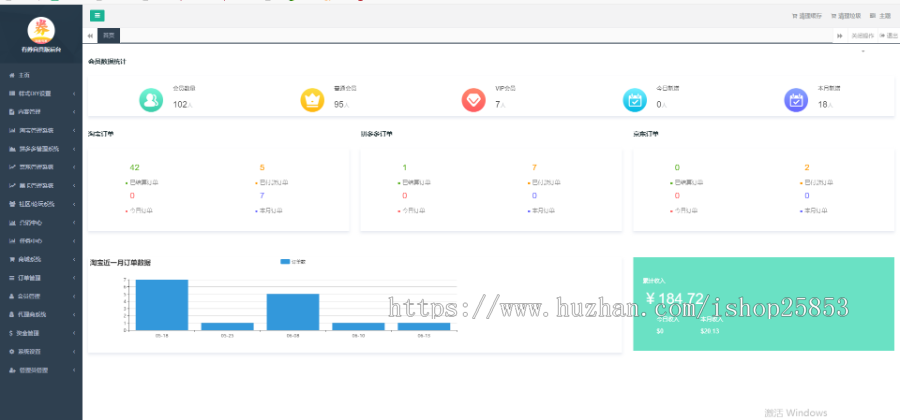Viewport: 900px width, 420px height.
Task: Click the cyan calendar today-new icon
Action: 634,99
